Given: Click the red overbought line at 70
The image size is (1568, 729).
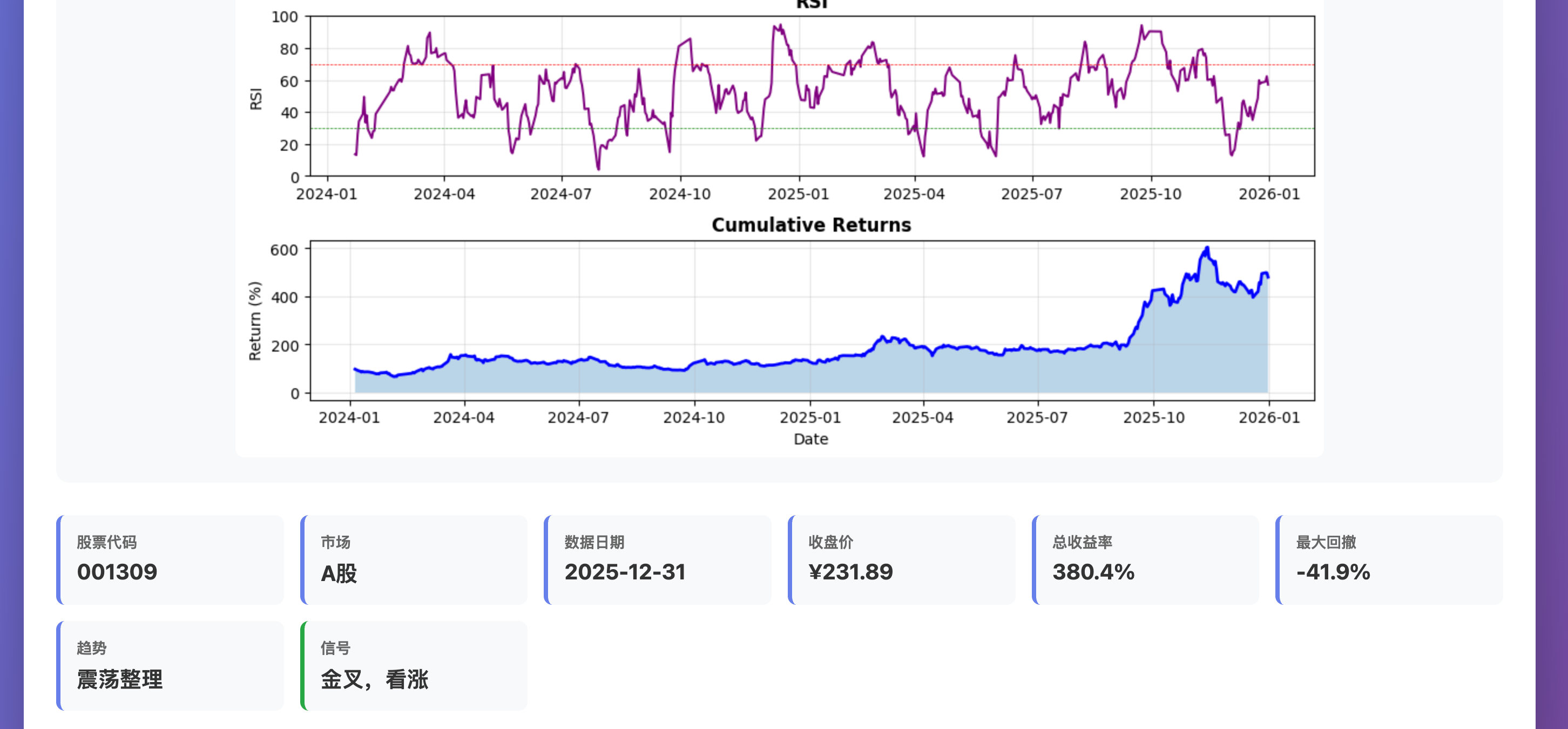Looking at the screenshot, I should tap(1290, 64).
